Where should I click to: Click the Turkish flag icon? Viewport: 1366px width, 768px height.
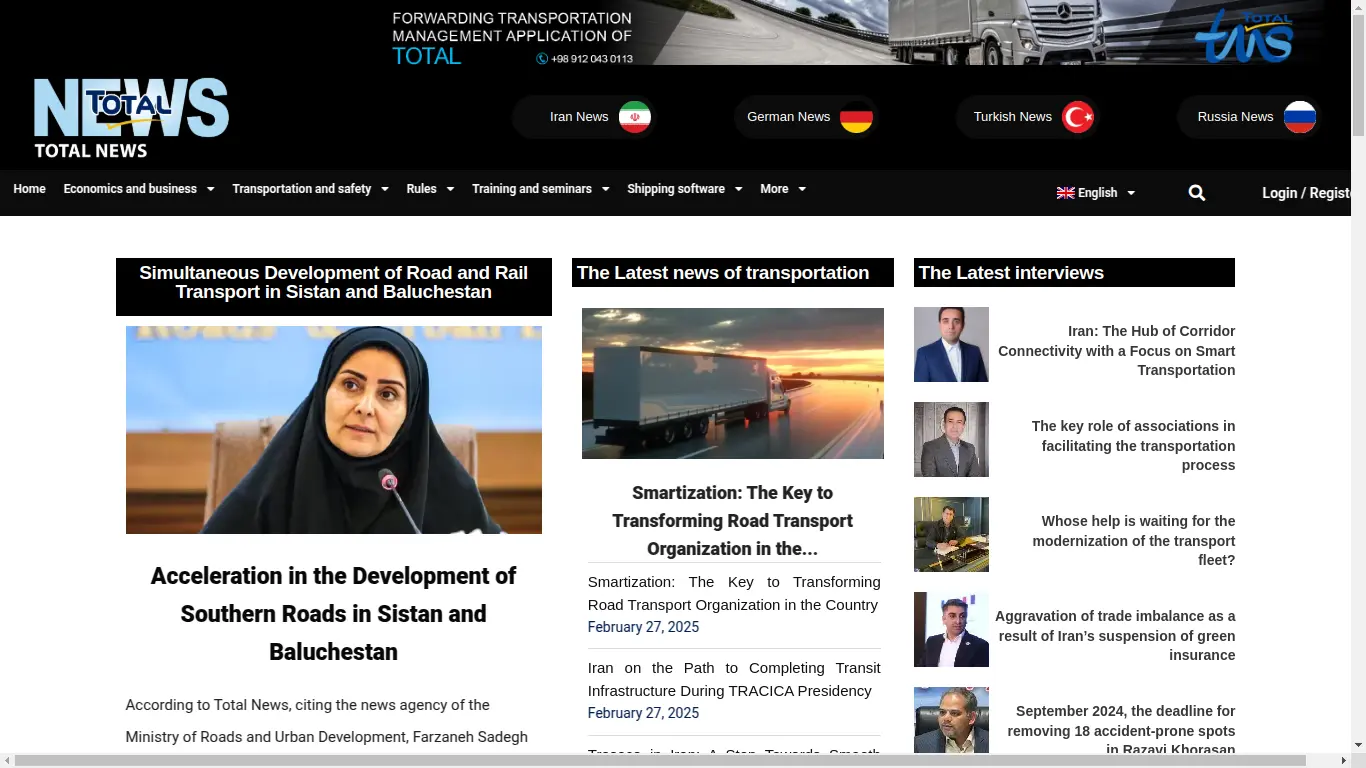point(1078,117)
